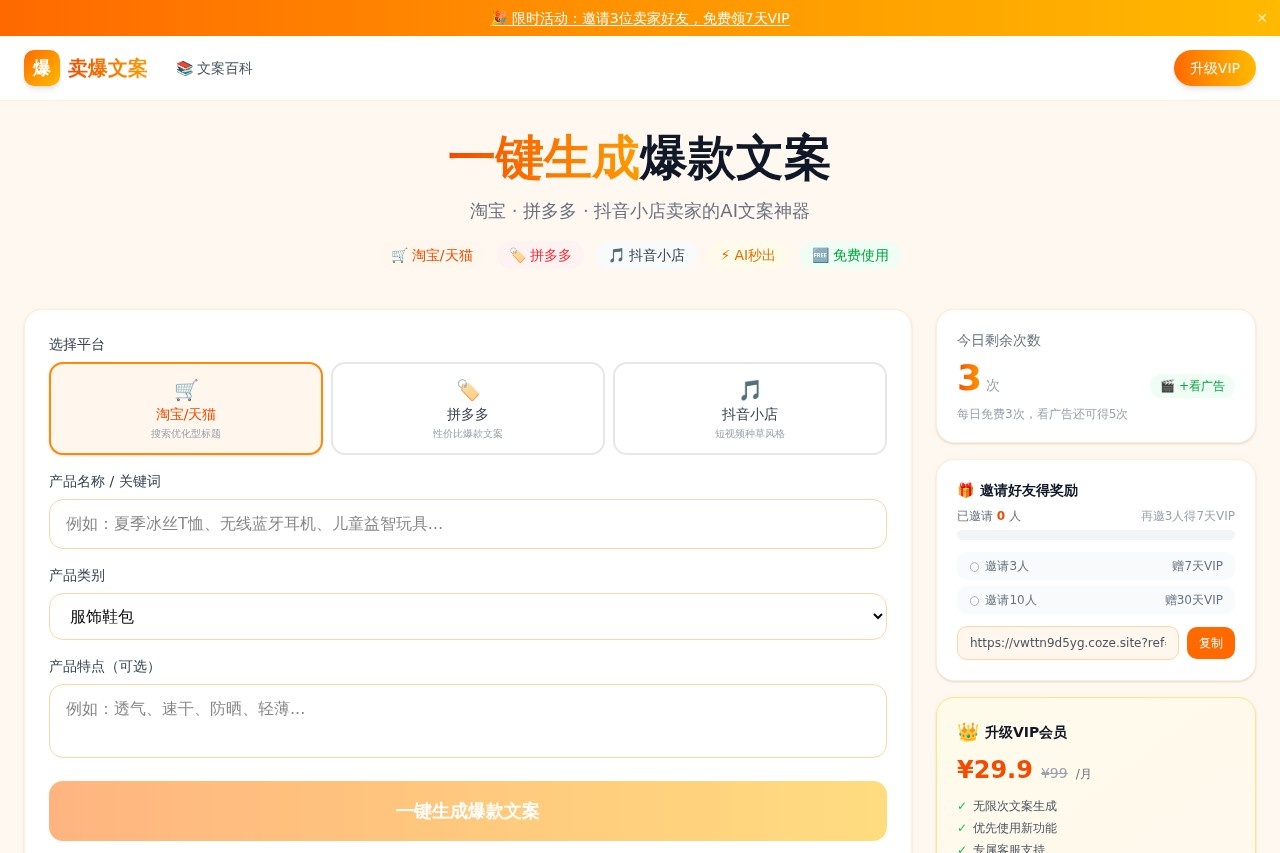
Task: Select the 邀请3人 reward row
Action: (1096, 566)
